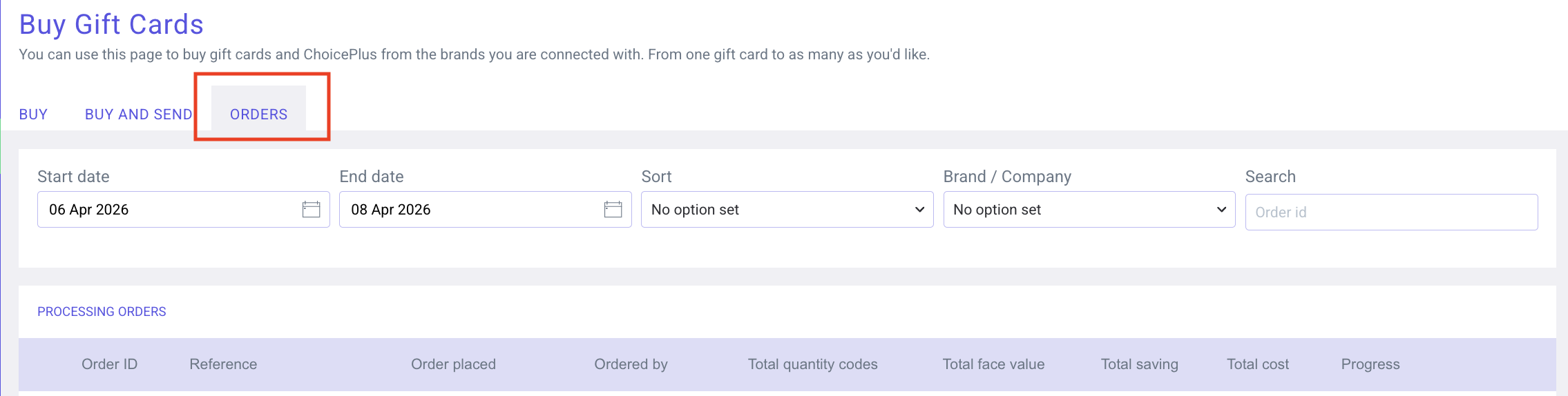Screen dimensions: 1568x396
Task: Click the Reference column header
Action: click(223, 364)
